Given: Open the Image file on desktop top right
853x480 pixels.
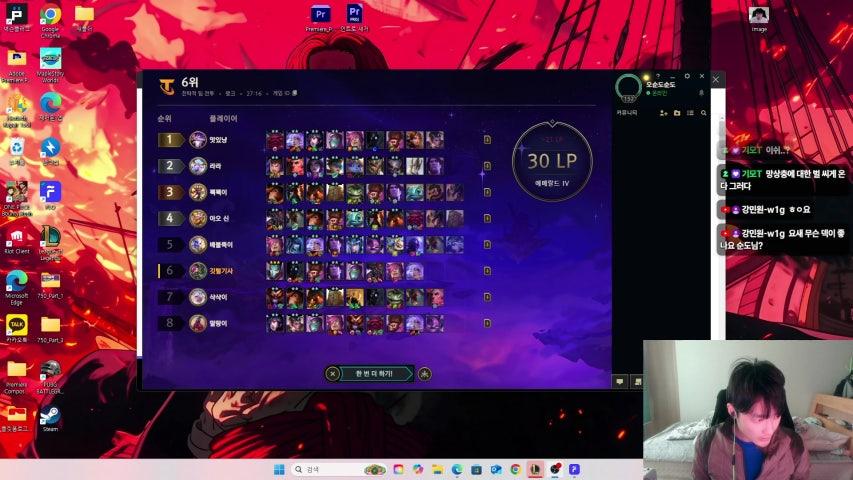Looking at the screenshot, I should 758,20.
